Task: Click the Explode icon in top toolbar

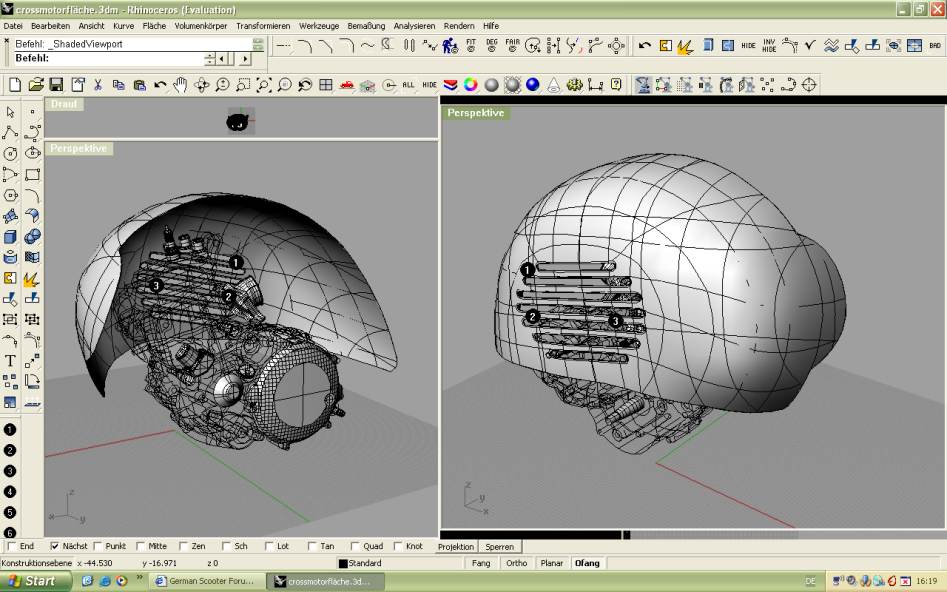Action: (685, 46)
